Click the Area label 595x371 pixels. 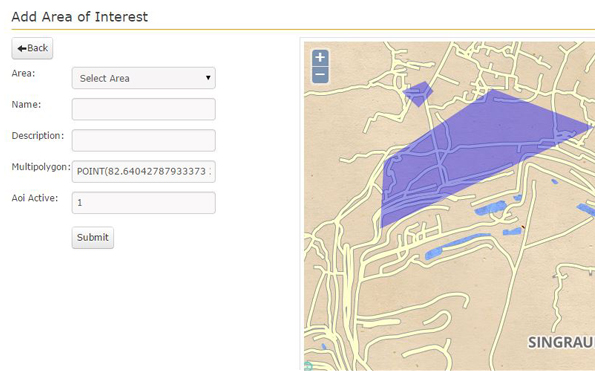pyautogui.click(x=23, y=73)
